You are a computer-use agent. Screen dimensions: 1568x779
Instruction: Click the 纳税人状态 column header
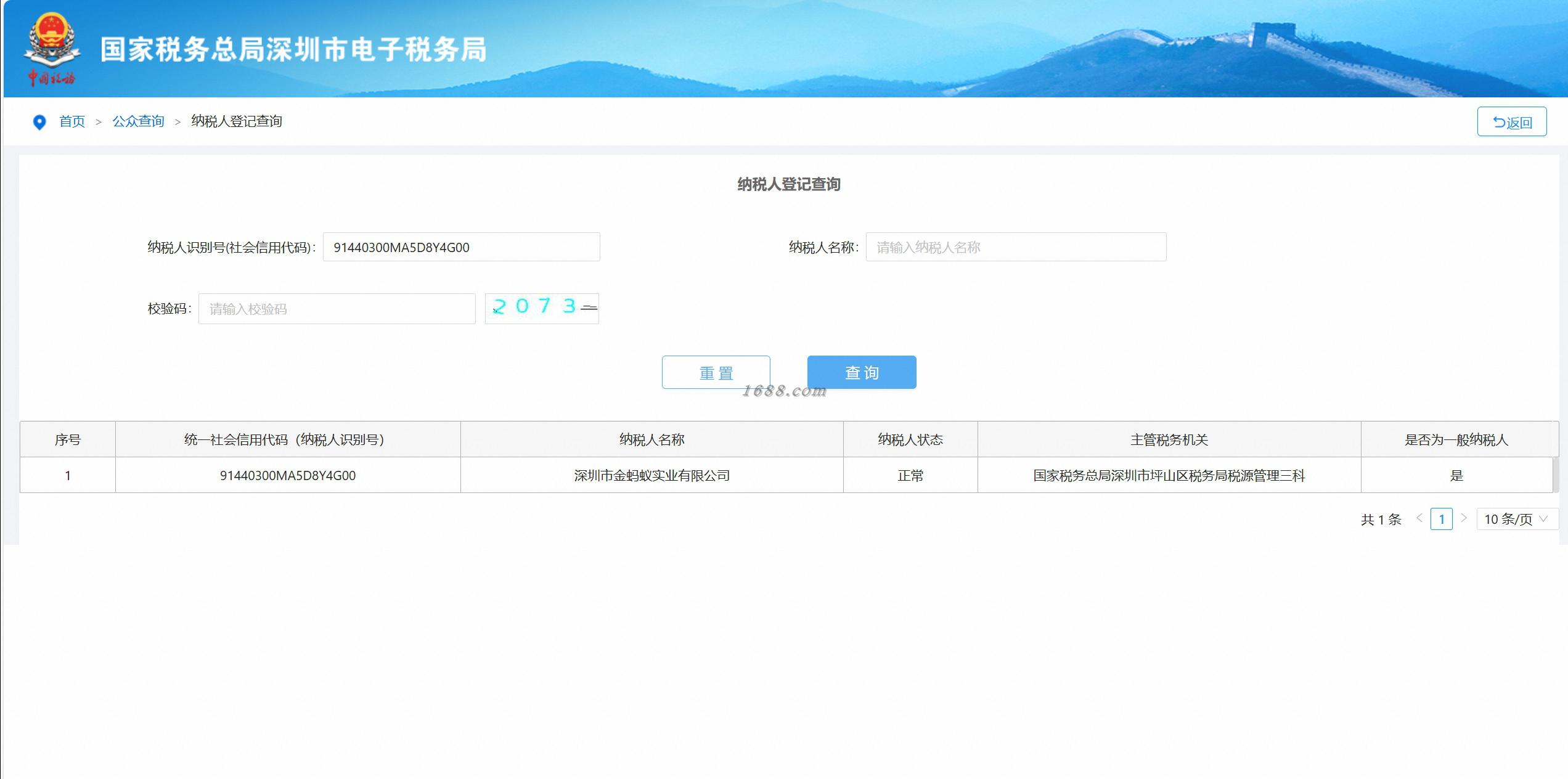click(x=910, y=439)
